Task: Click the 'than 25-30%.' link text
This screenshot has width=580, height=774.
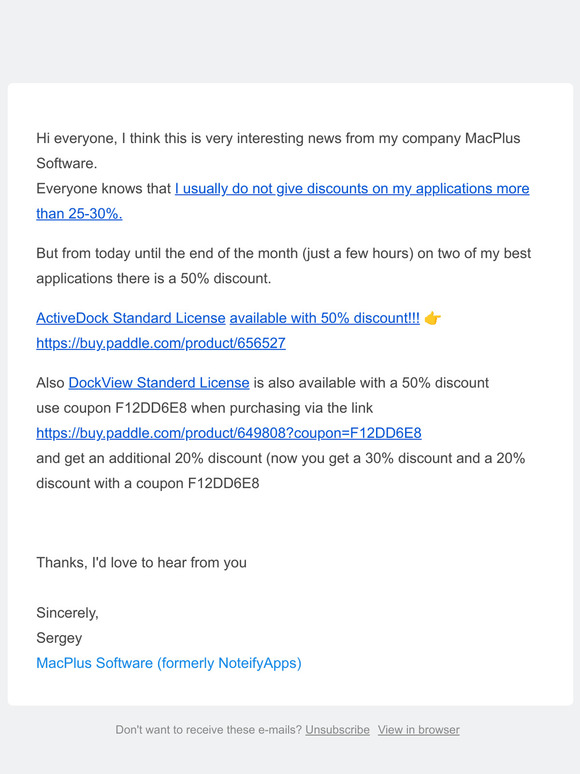Action: tap(79, 214)
